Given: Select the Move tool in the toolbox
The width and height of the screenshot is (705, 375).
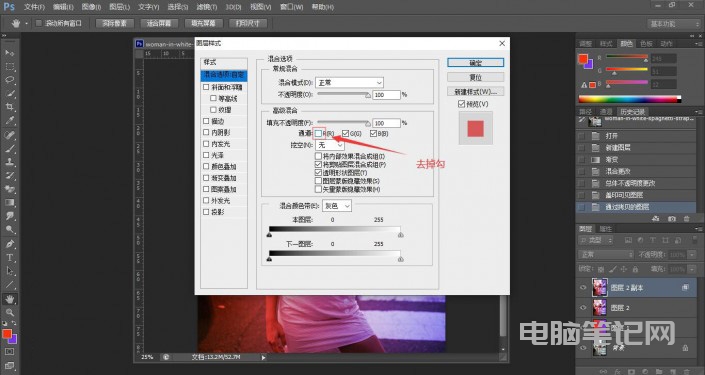Looking at the screenshot, I should [x=9, y=53].
